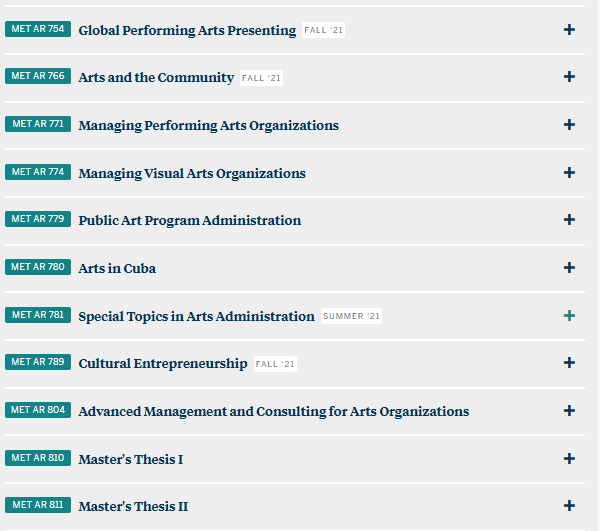This screenshot has width=600, height=531.
Task: Click plus icon for Master's Thesis II
Action: coord(569,505)
